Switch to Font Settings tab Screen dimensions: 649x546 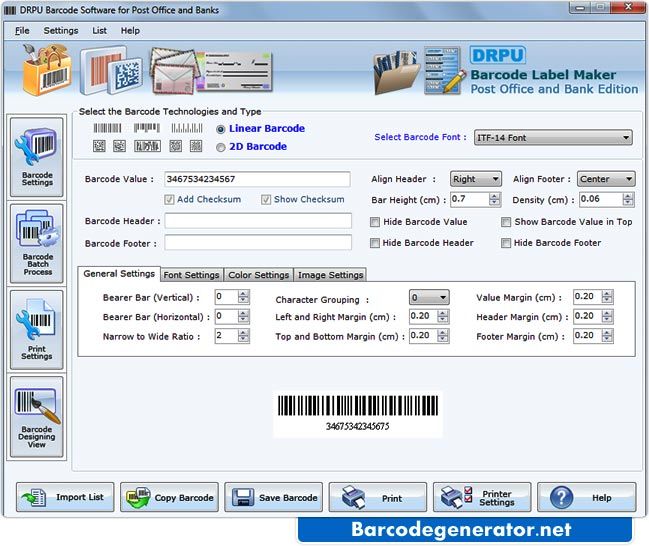point(191,275)
